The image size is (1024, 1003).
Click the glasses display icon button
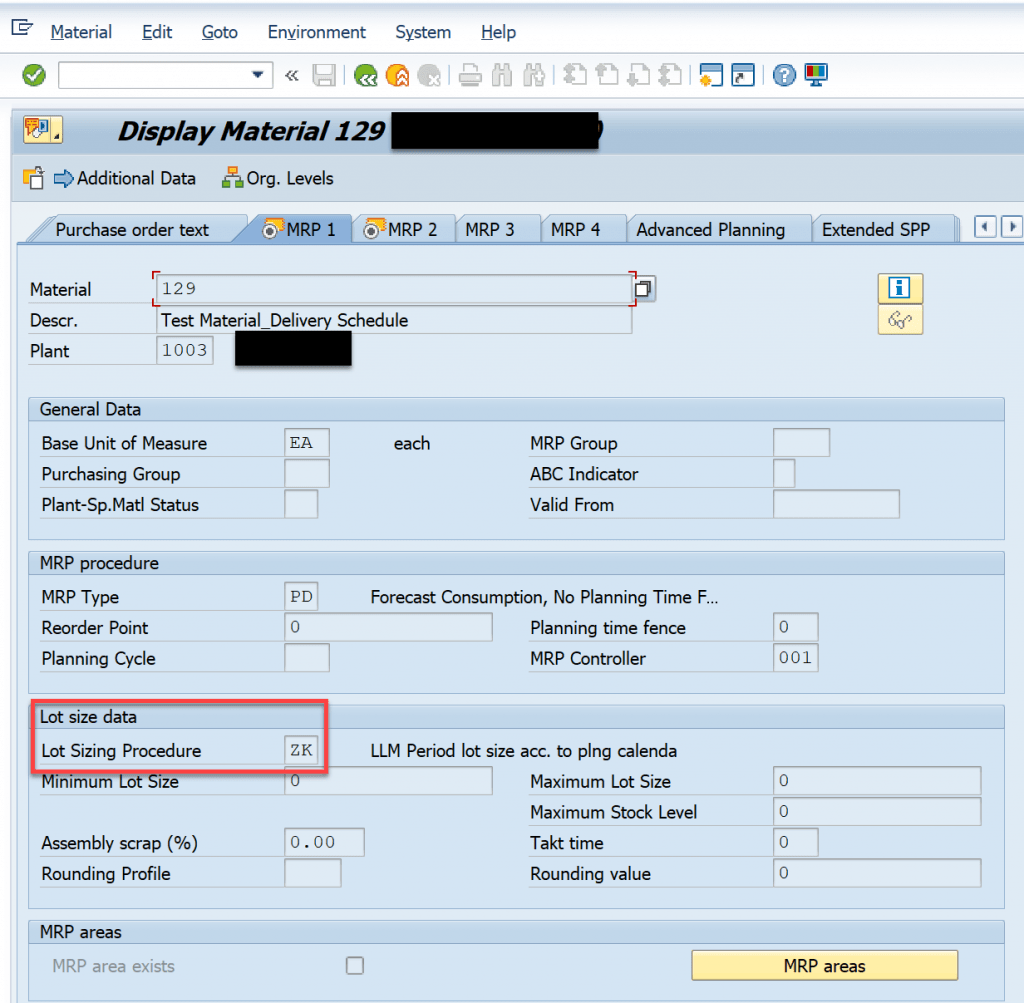coord(900,320)
